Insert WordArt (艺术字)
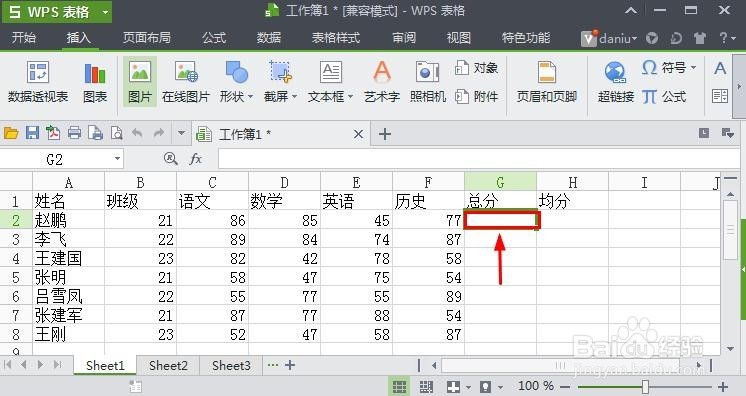The width and height of the screenshot is (746, 396). (382, 82)
